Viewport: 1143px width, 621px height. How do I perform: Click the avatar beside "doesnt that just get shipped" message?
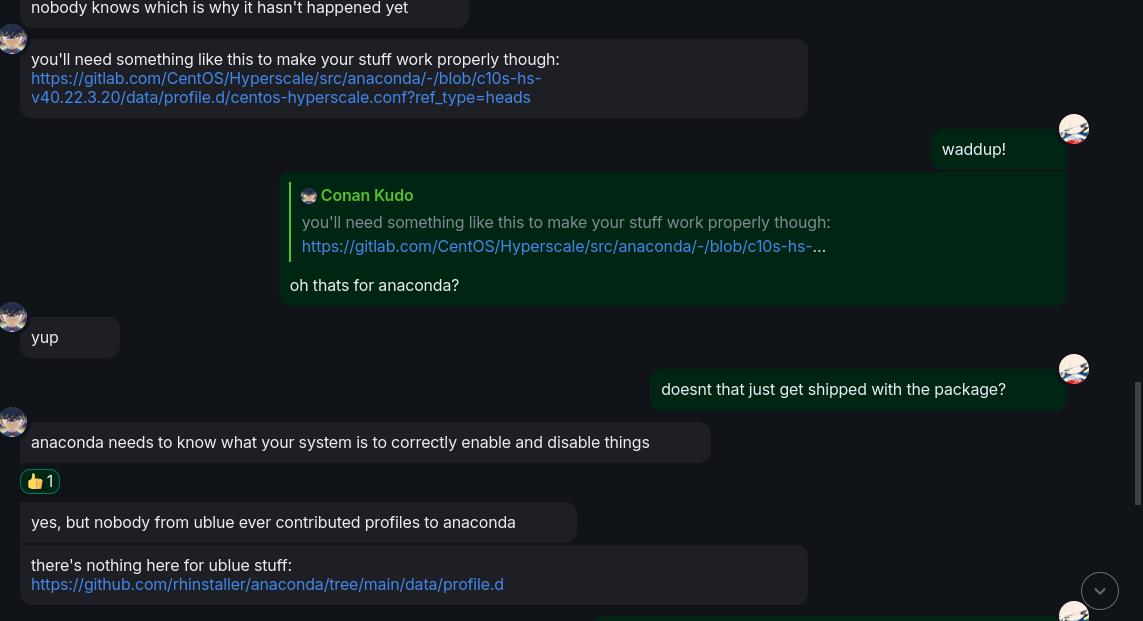1073,369
